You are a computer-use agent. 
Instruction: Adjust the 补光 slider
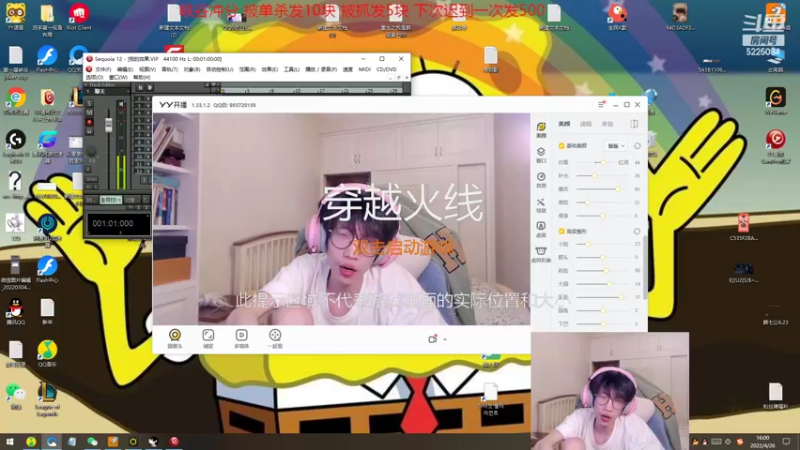(603, 176)
